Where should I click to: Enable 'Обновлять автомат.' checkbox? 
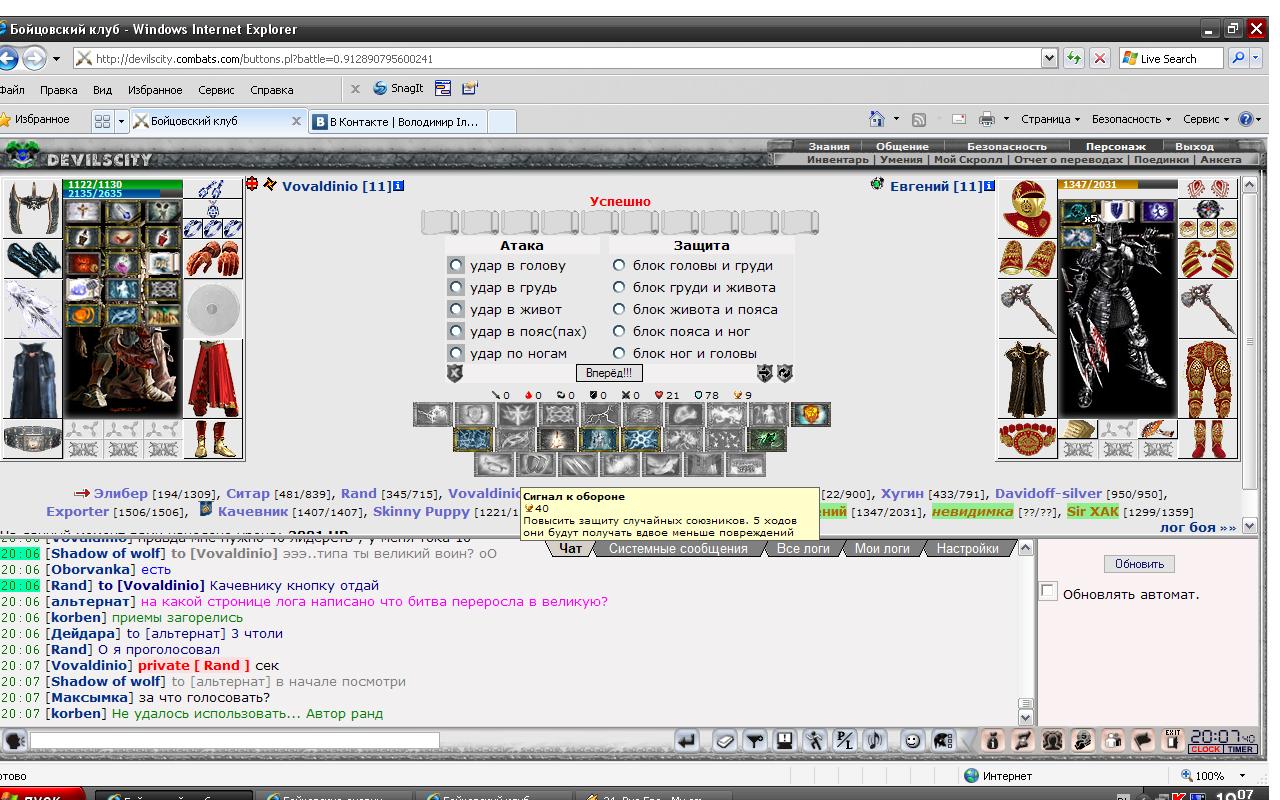[x=1048, y=592]
